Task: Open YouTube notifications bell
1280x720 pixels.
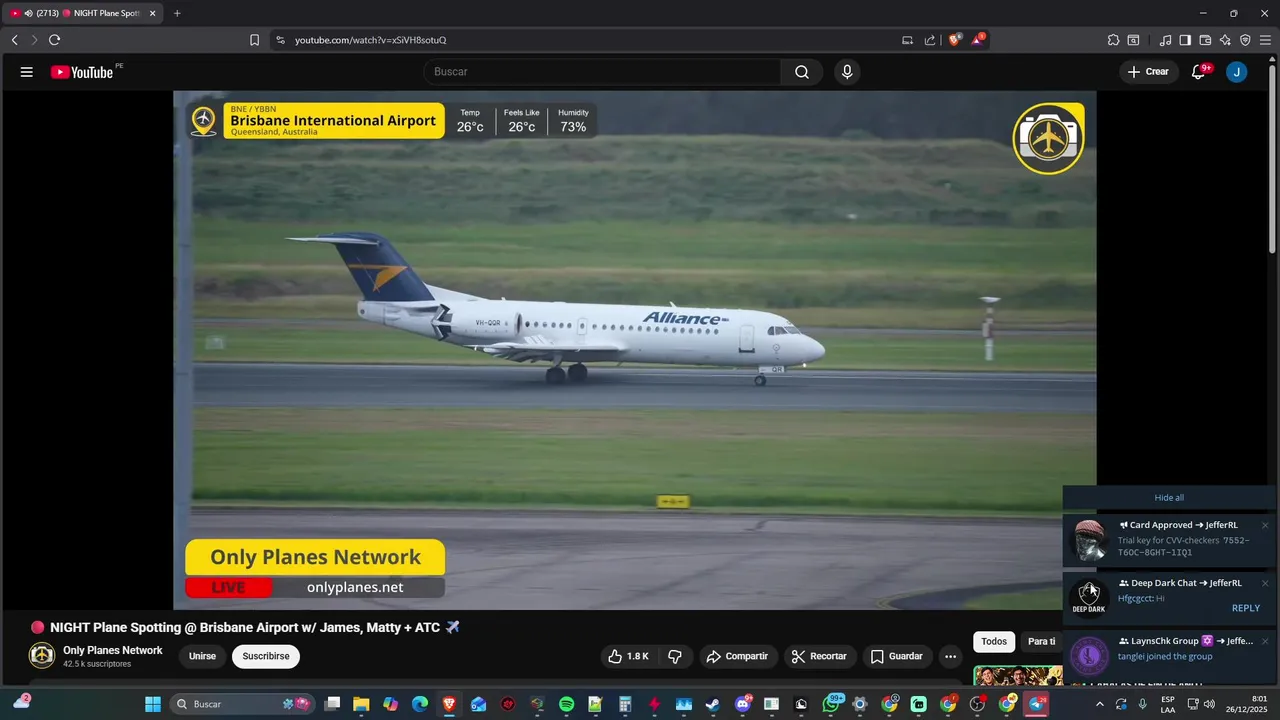Action: [x=1198, y=72]
